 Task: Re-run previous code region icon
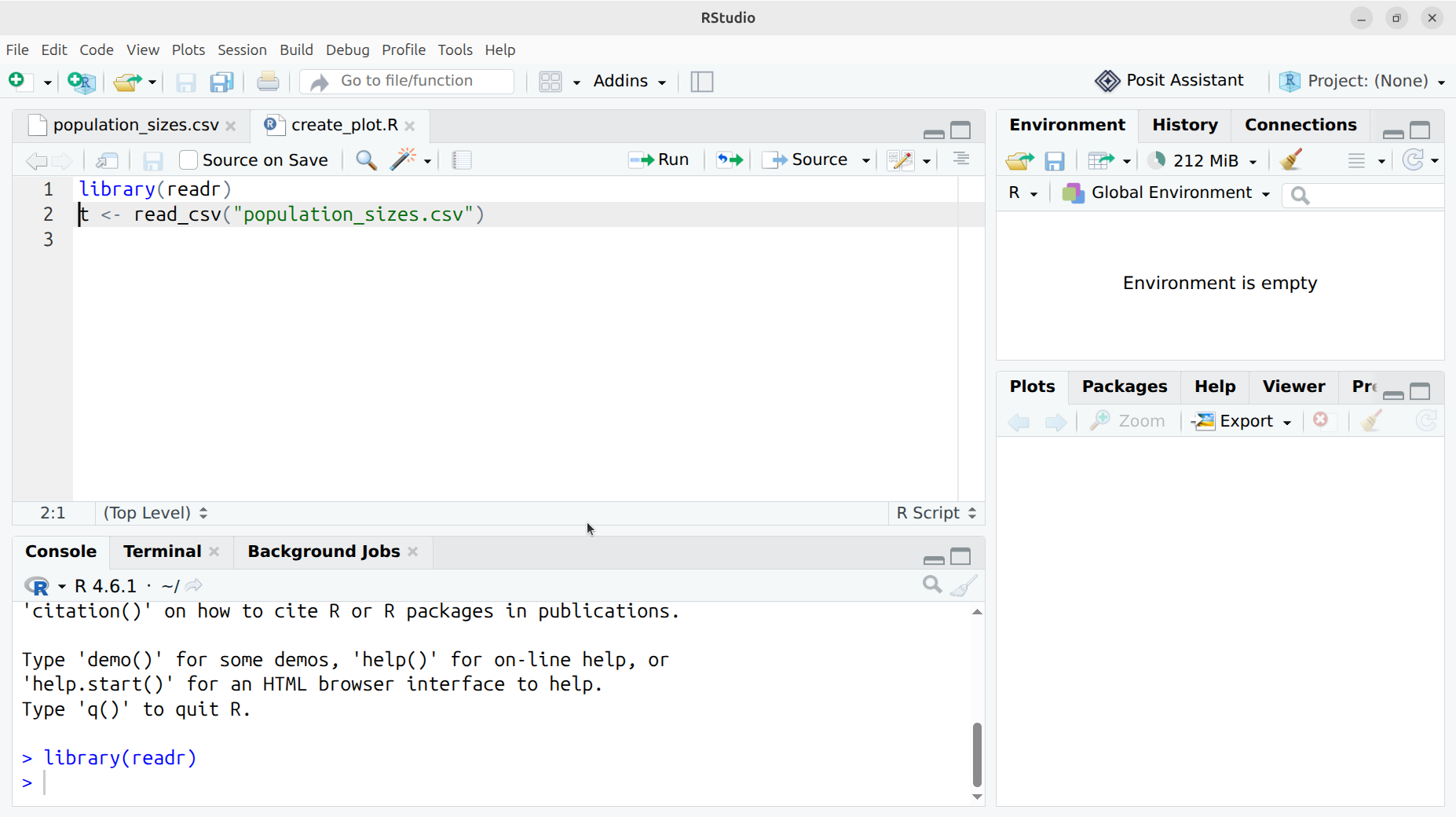(730, 160)
